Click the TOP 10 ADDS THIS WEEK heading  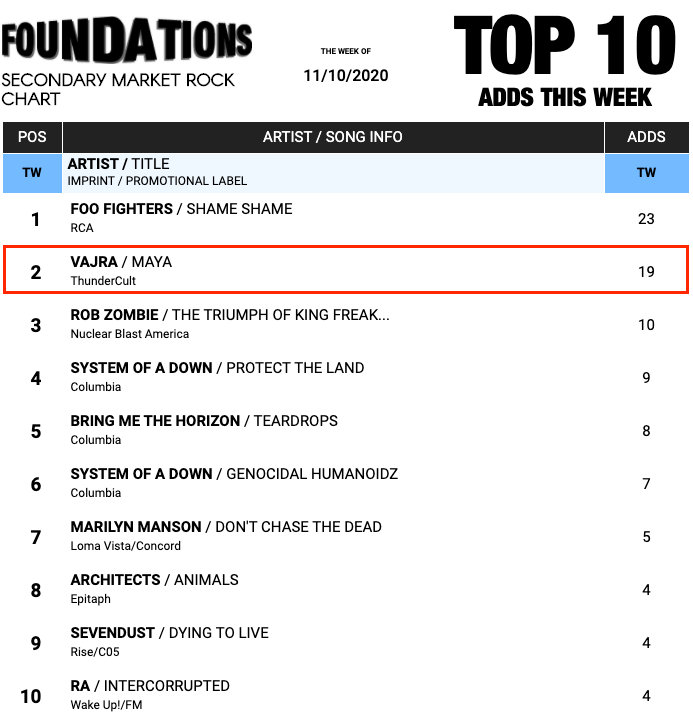(x=565, y=62)
